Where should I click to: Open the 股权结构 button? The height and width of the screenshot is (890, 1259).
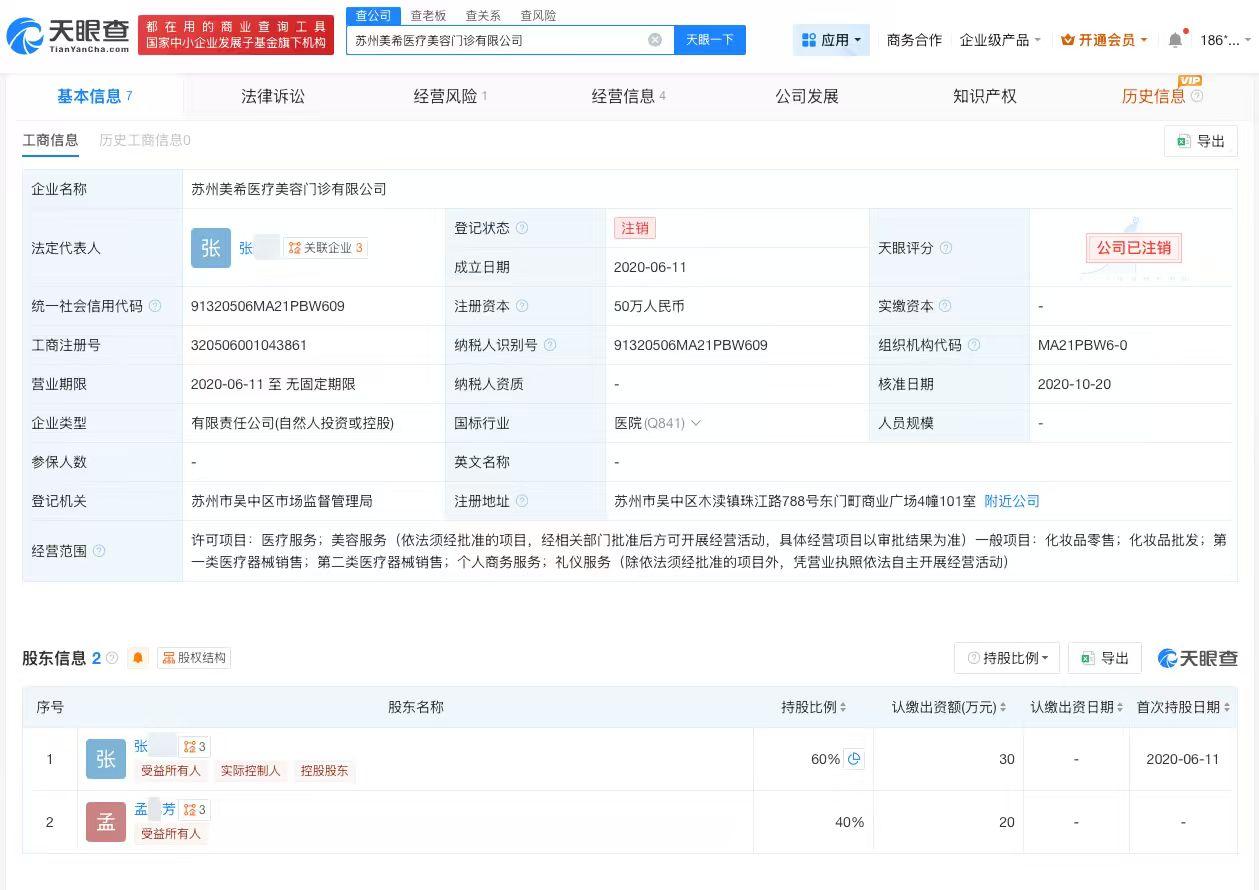pyautogui.click(x=194, y=658)
